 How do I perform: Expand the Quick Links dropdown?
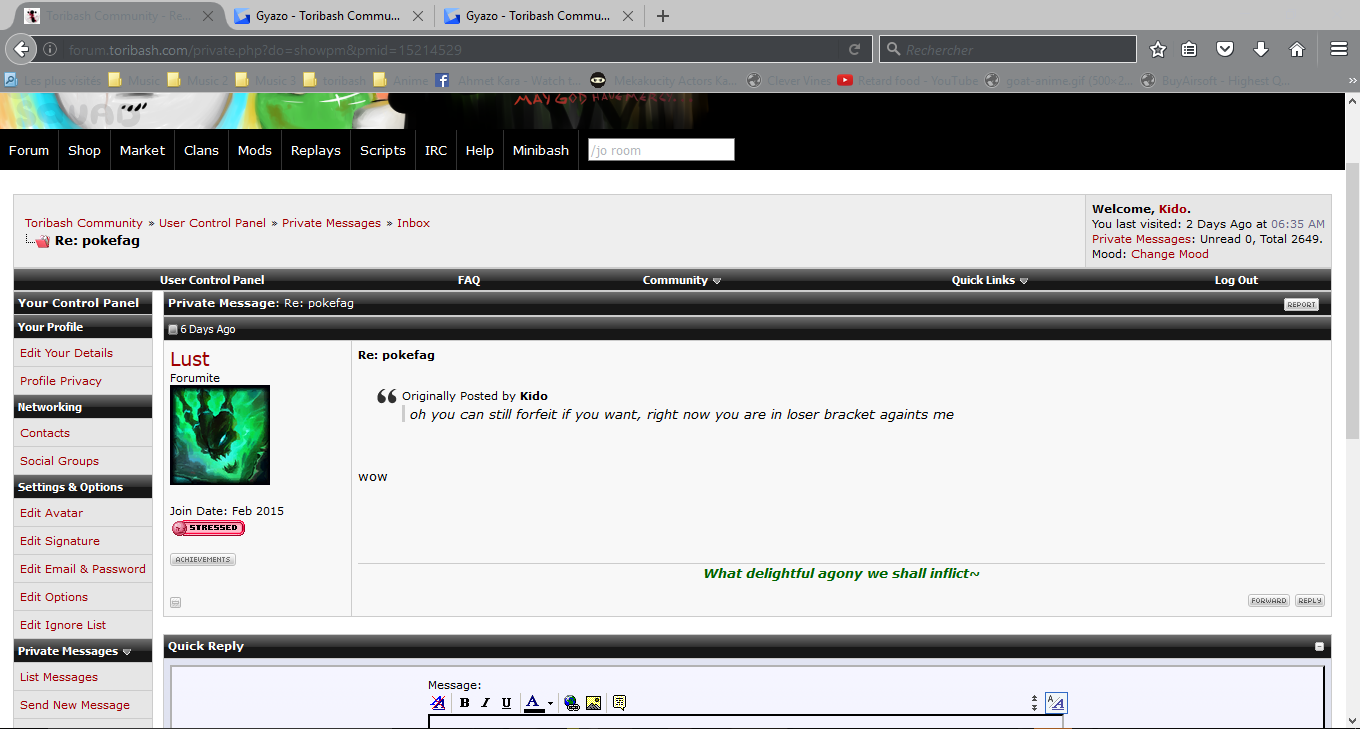tap(990, 280)
